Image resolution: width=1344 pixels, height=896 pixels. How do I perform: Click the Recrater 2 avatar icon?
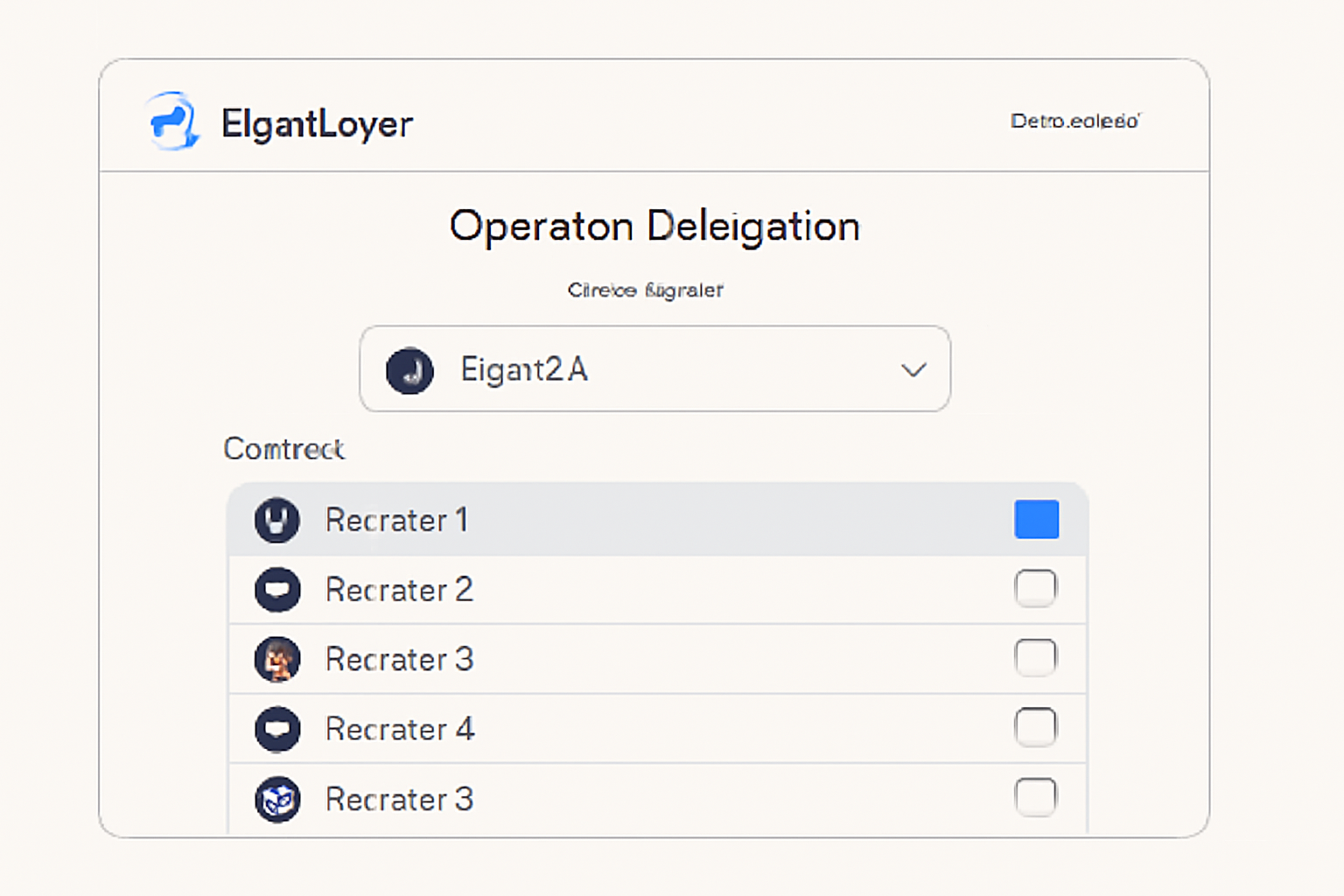pos(276,590)
